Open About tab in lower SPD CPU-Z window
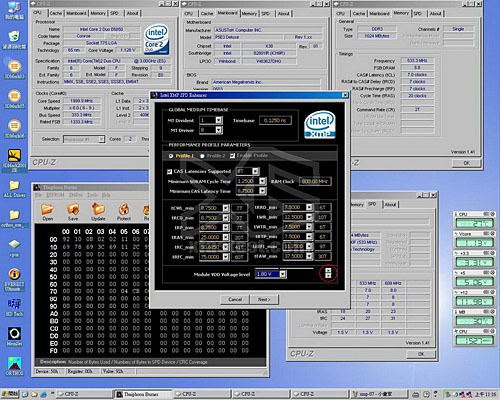The image size is (500, 400). (390, 205)
